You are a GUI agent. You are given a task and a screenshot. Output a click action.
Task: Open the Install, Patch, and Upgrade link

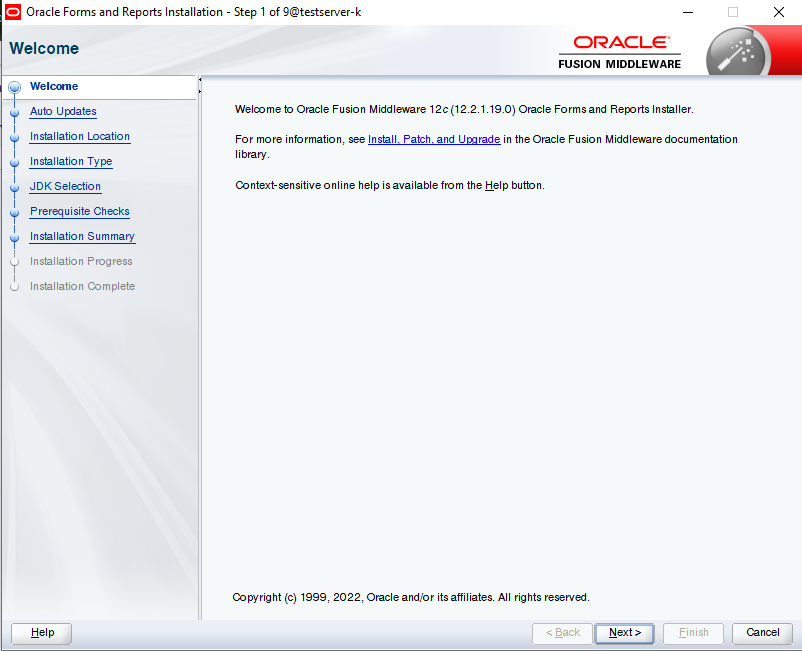[434, 139]
